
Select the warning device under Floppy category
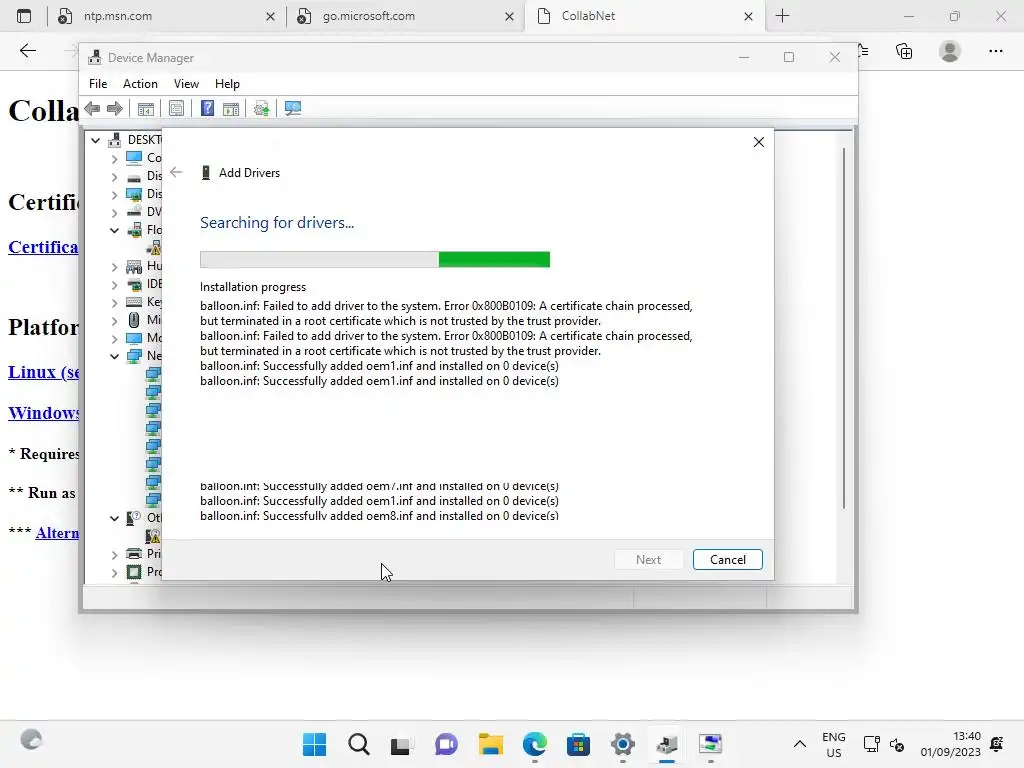[153, 248]
